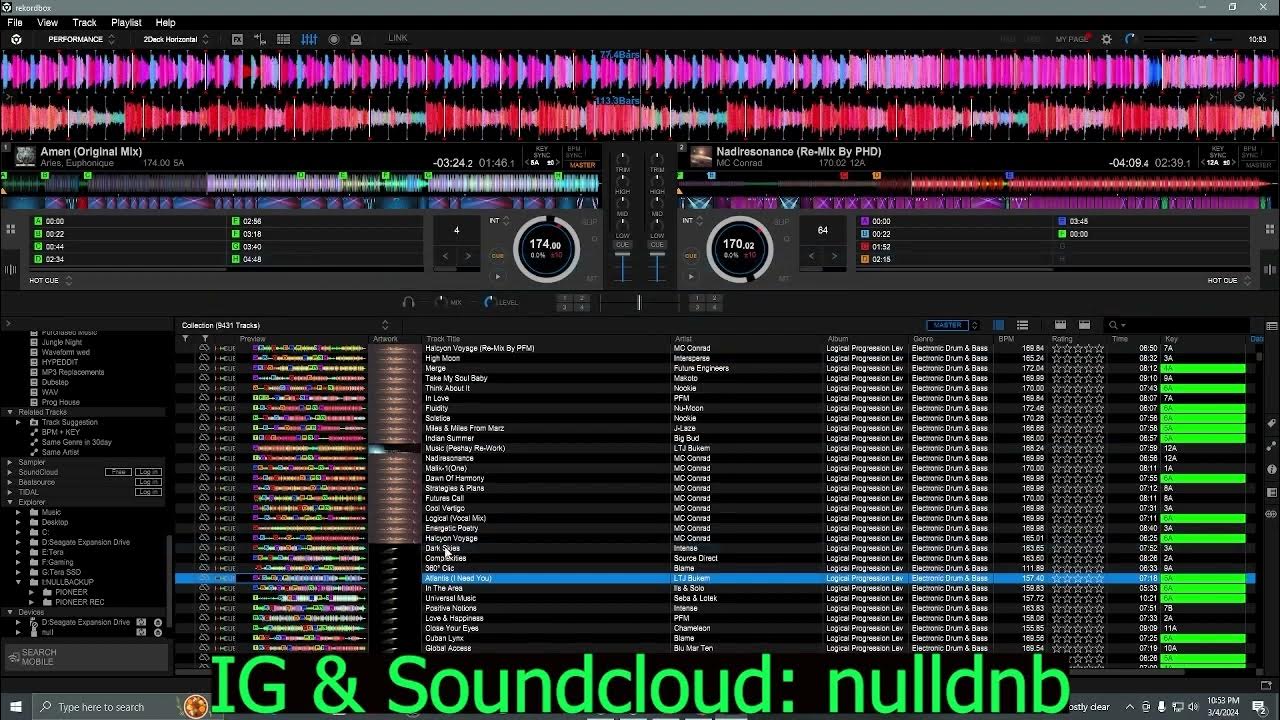This screenshot has height=720, width=1280.
Task: Select Atlantis (I Need You) track row
Action: click(x=715, y=578)
